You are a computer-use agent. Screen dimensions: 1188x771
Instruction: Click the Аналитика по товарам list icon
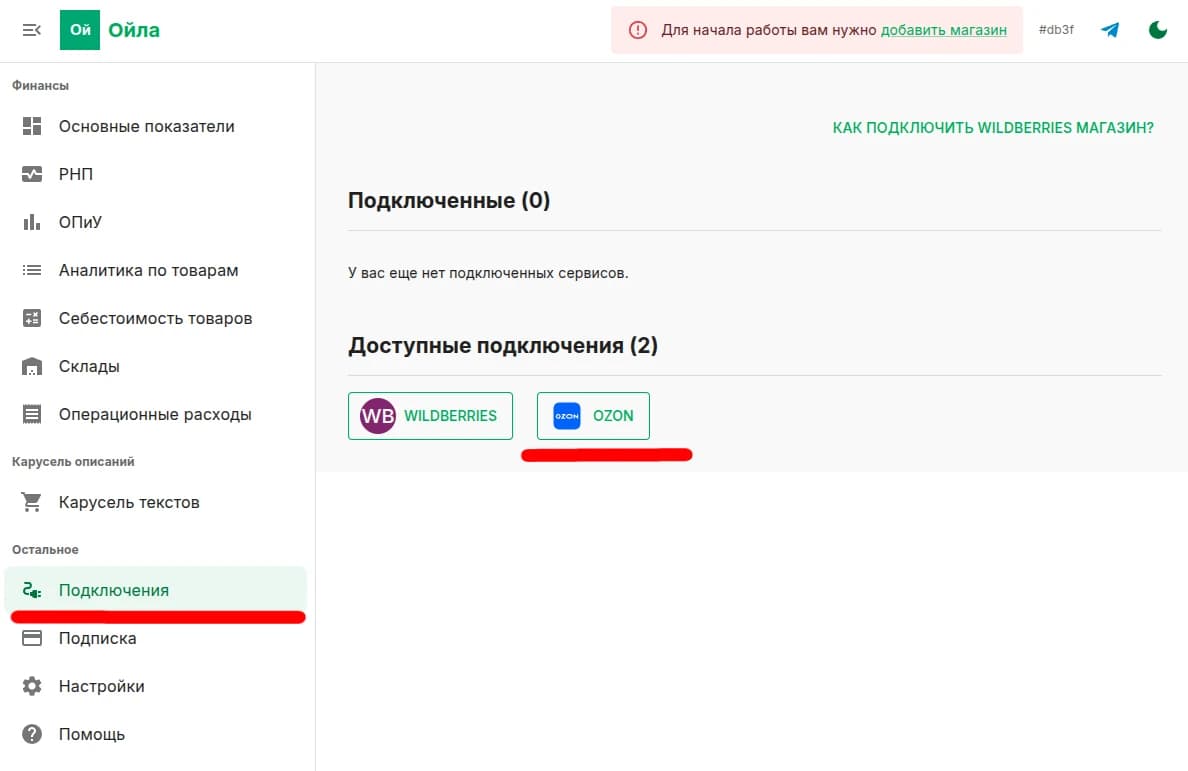31,270
